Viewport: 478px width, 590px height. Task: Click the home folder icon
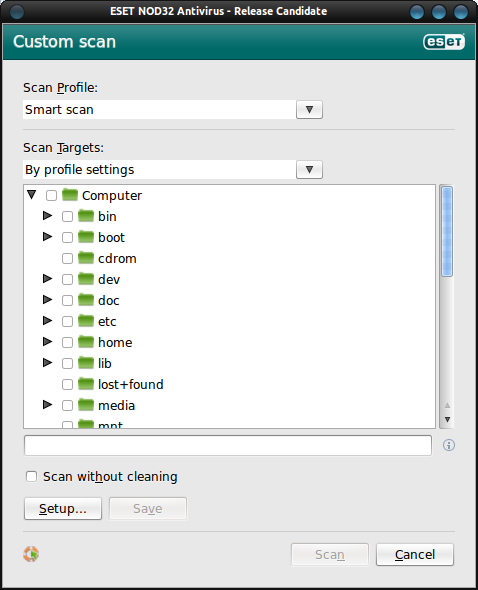(x=86, y=342)
